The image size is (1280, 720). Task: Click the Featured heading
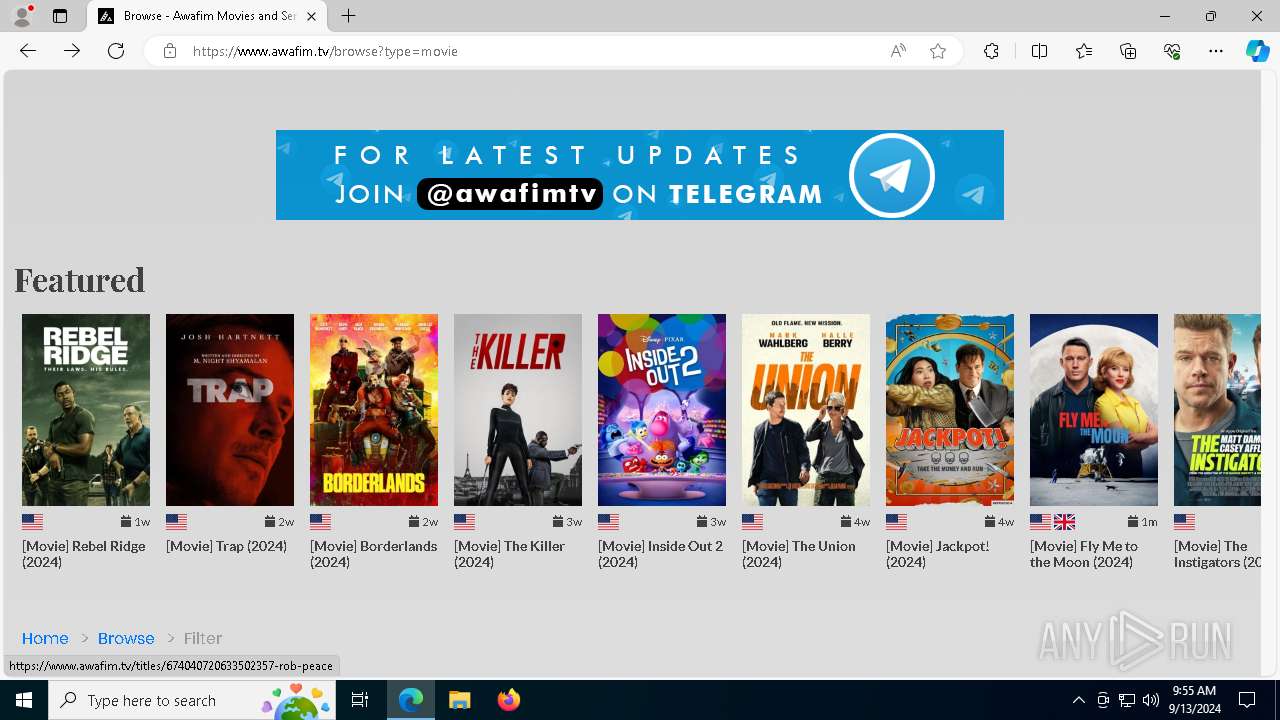80,279
